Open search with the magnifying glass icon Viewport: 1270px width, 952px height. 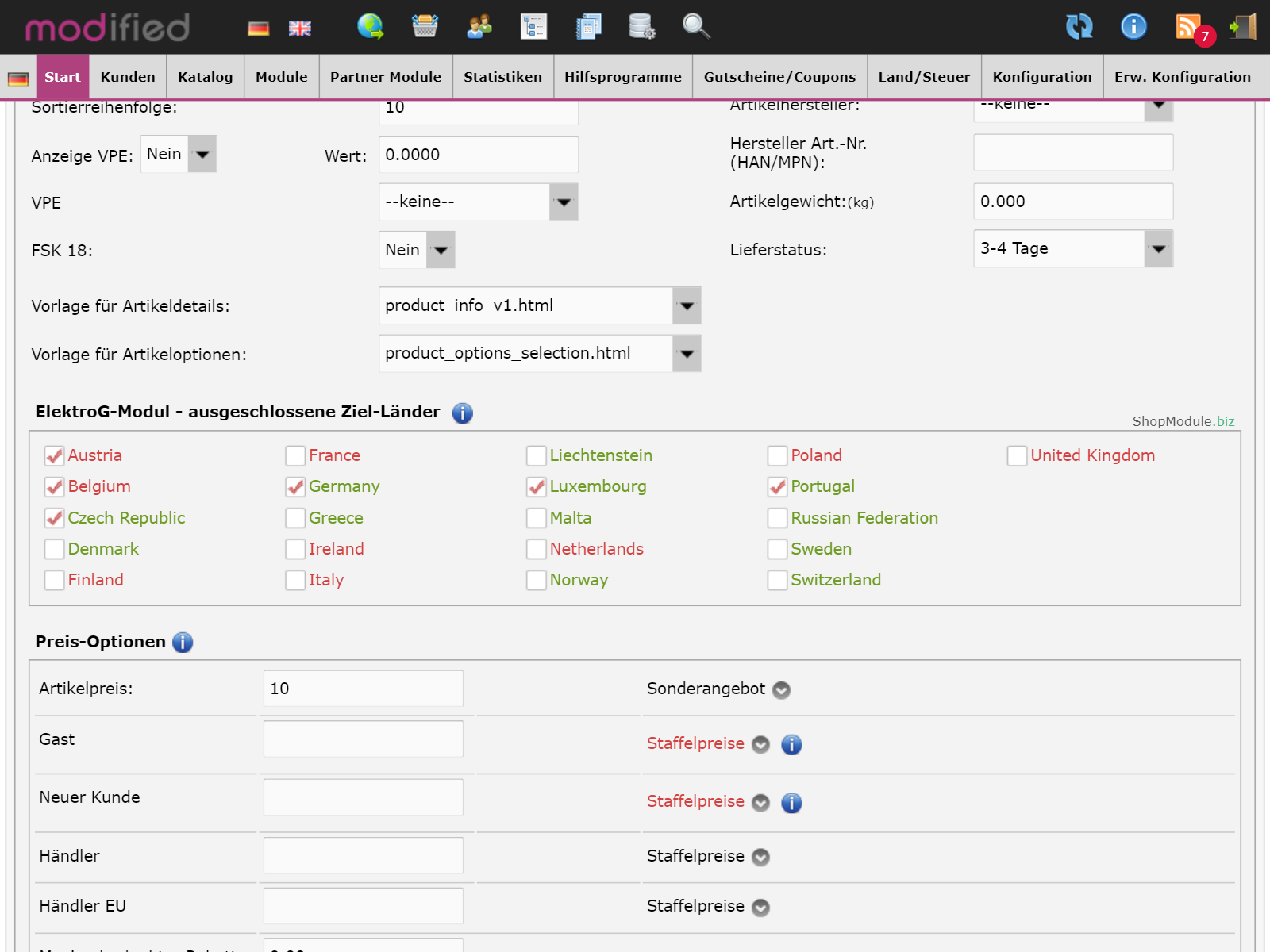695,27
